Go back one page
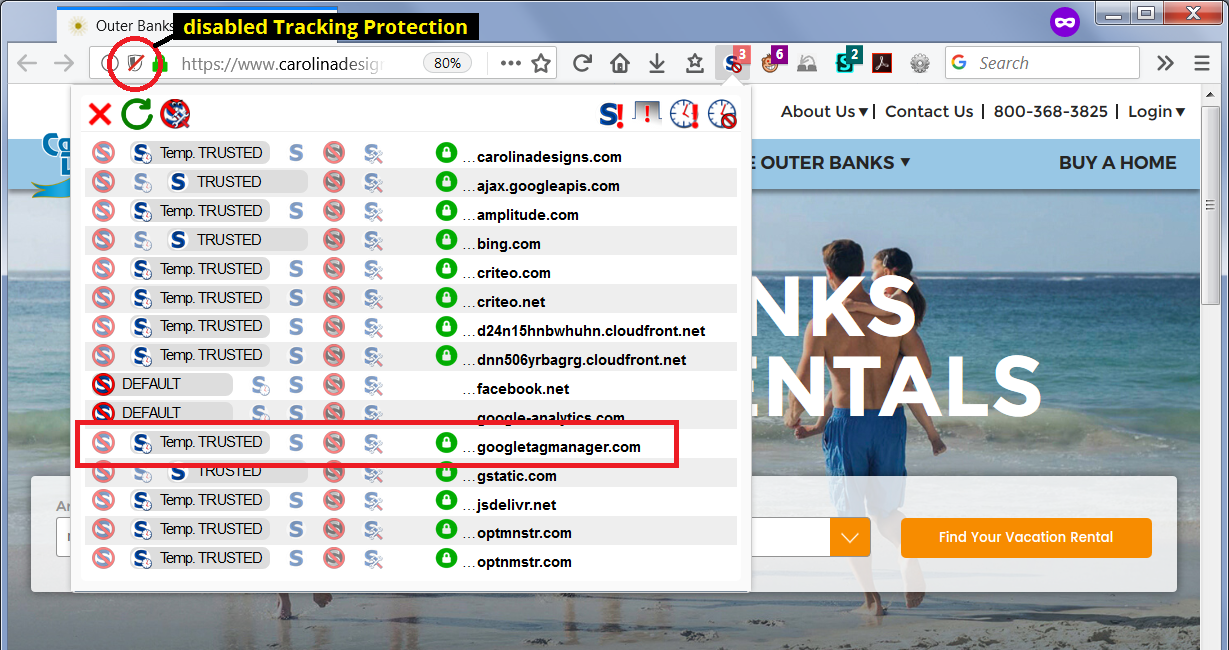Viewport: 1229px width, 650px height. click(x=27, y=63)
